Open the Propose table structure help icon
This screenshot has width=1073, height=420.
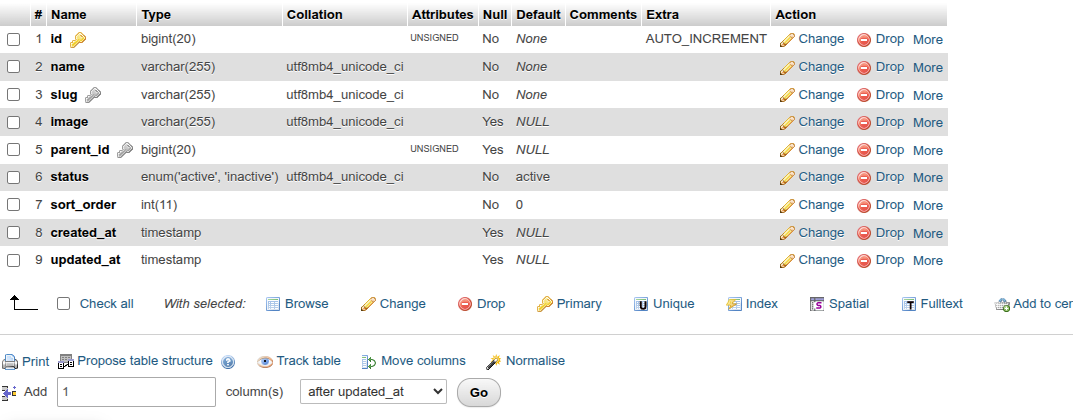229,362
